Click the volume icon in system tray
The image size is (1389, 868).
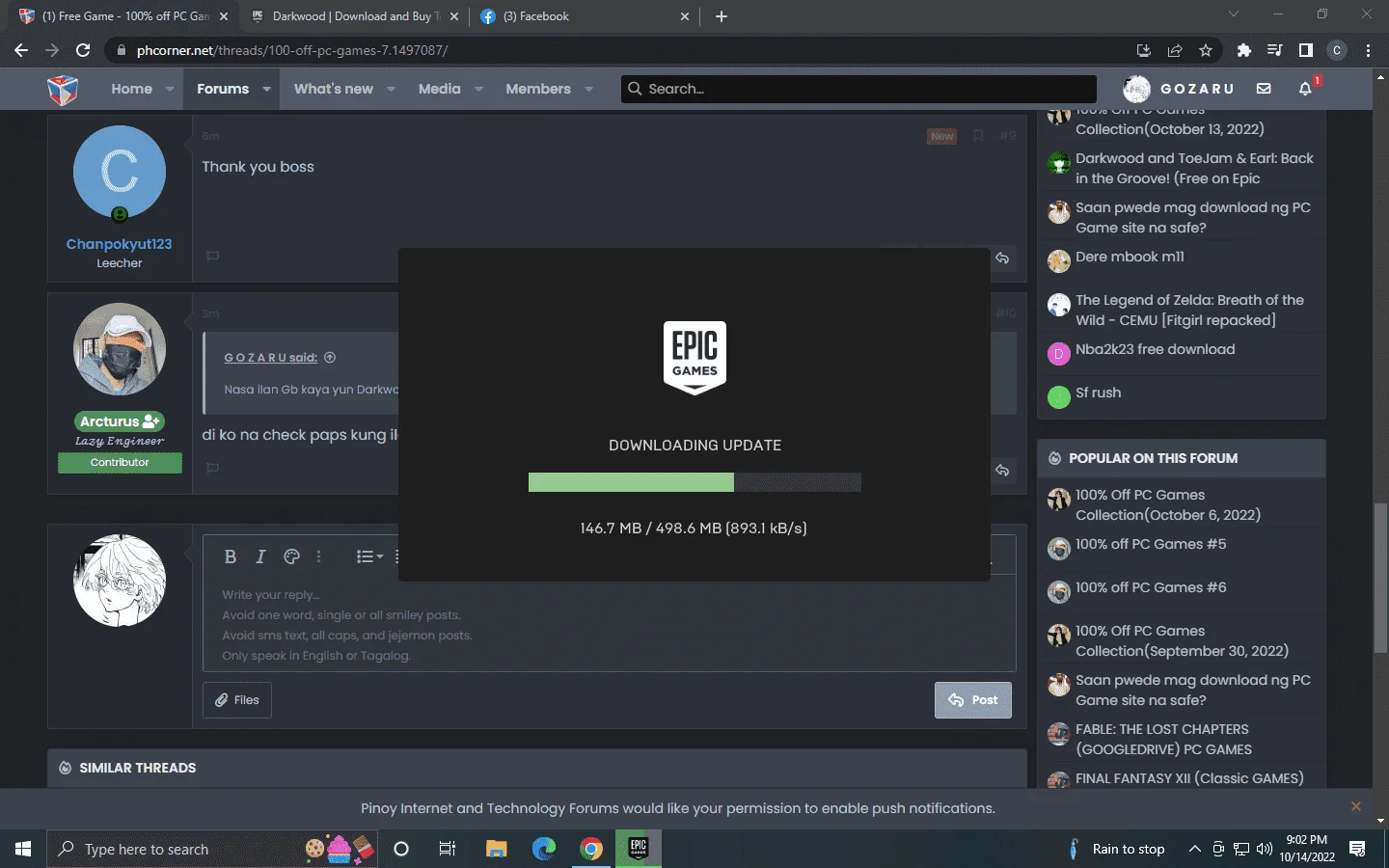[1265, 849]
